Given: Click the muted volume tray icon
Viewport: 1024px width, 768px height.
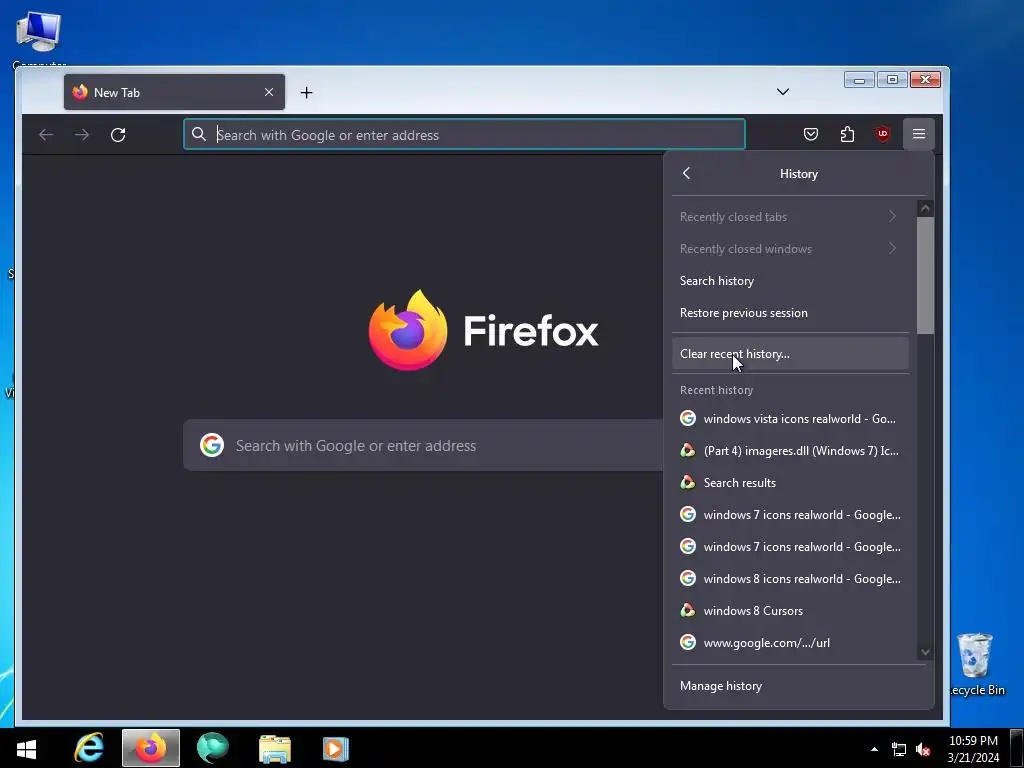Looking at the screenshot, I should 923,749.
